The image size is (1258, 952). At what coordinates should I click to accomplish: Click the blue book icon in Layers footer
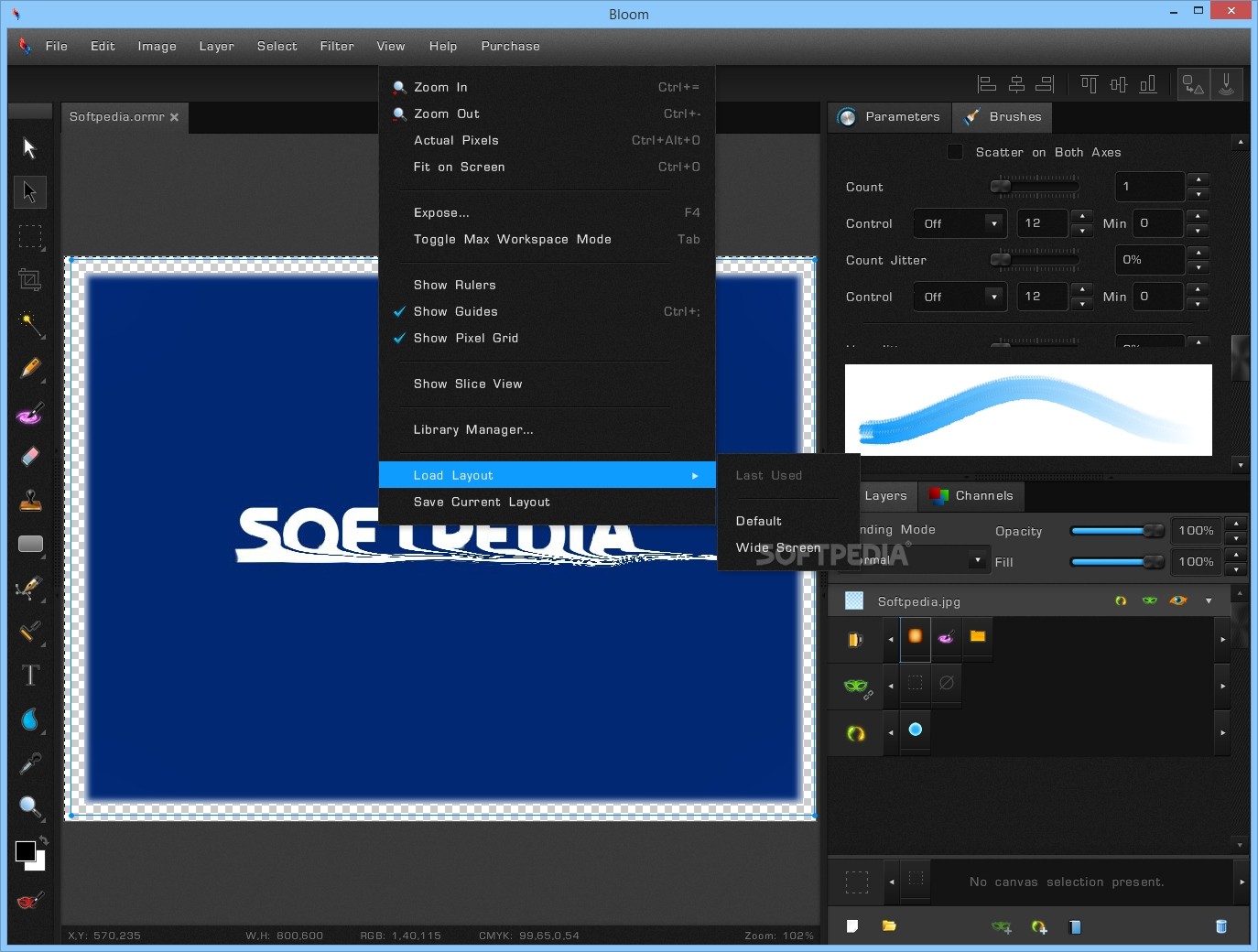(x=1075, y=927)
